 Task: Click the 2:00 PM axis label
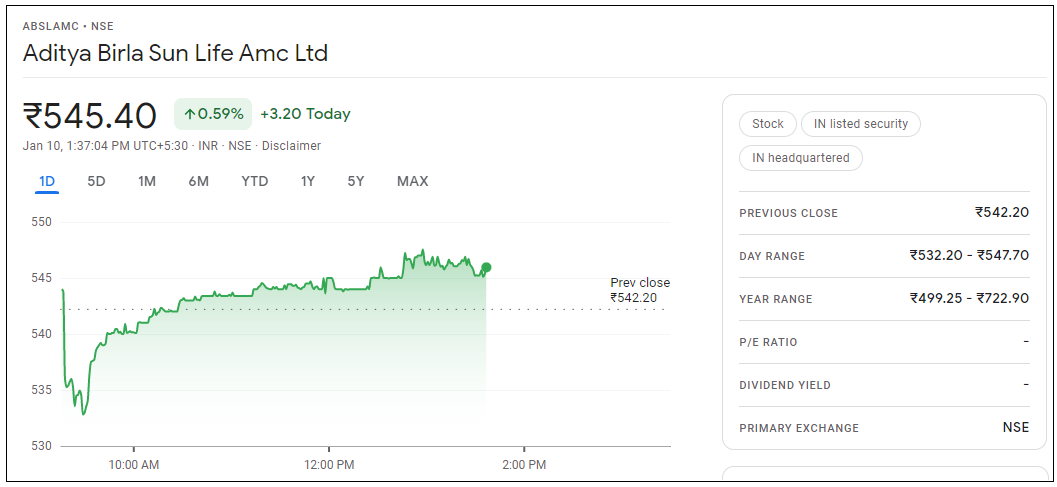[x=524, y=465]
